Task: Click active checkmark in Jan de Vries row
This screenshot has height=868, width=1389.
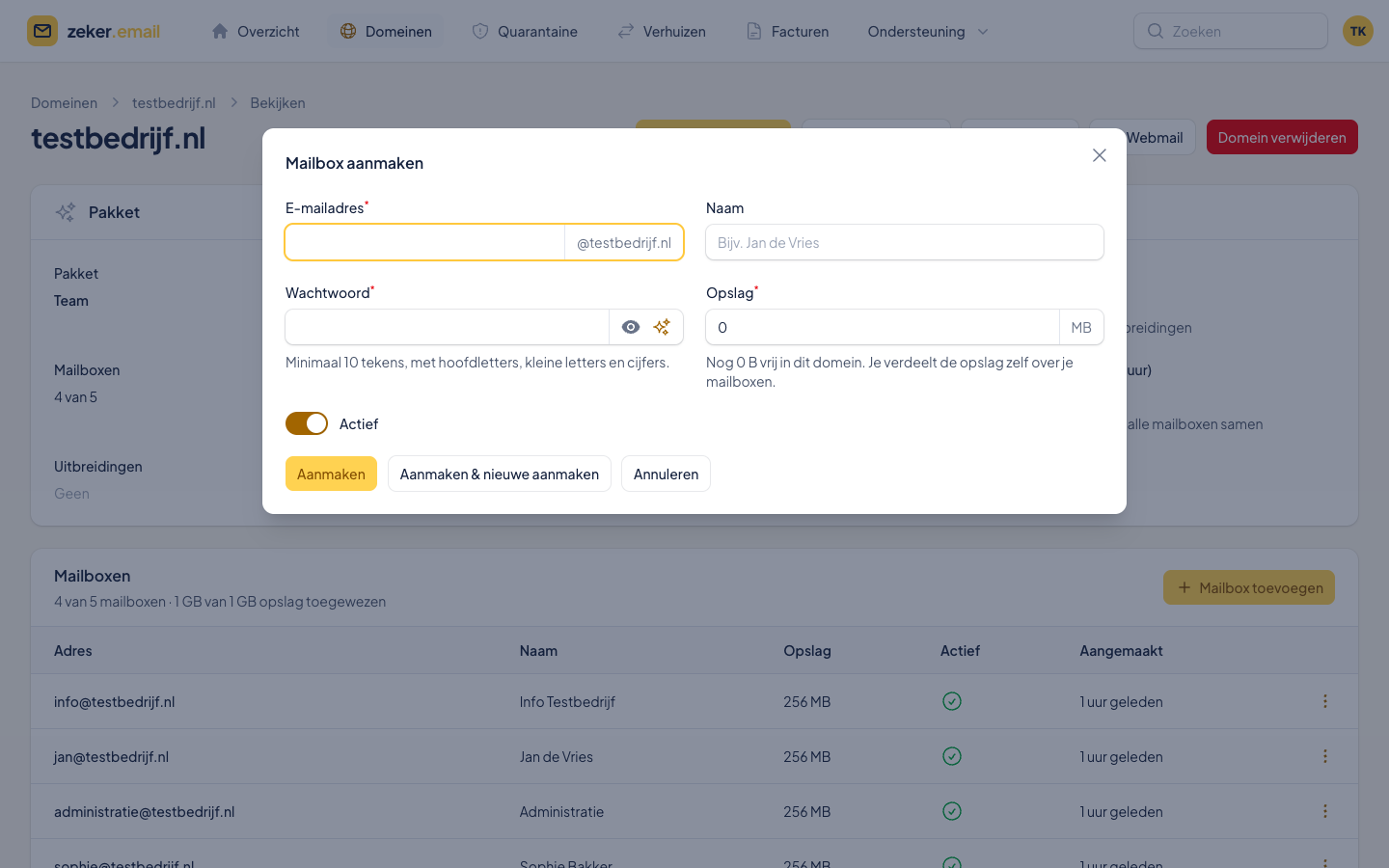Action: 952,756
